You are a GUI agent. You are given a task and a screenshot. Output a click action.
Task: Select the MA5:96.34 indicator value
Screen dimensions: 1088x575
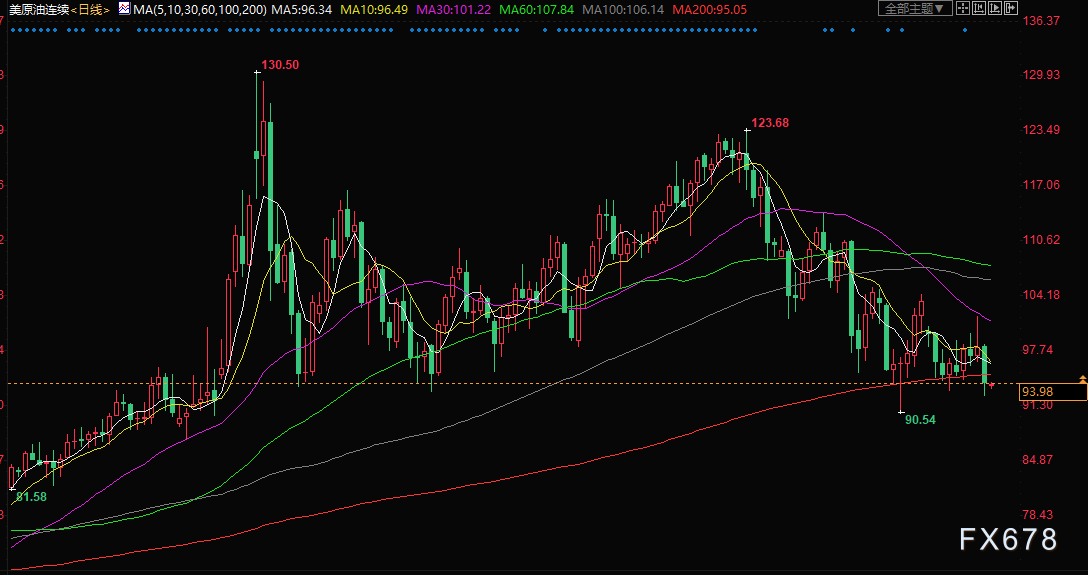click(x=302, y=10)
